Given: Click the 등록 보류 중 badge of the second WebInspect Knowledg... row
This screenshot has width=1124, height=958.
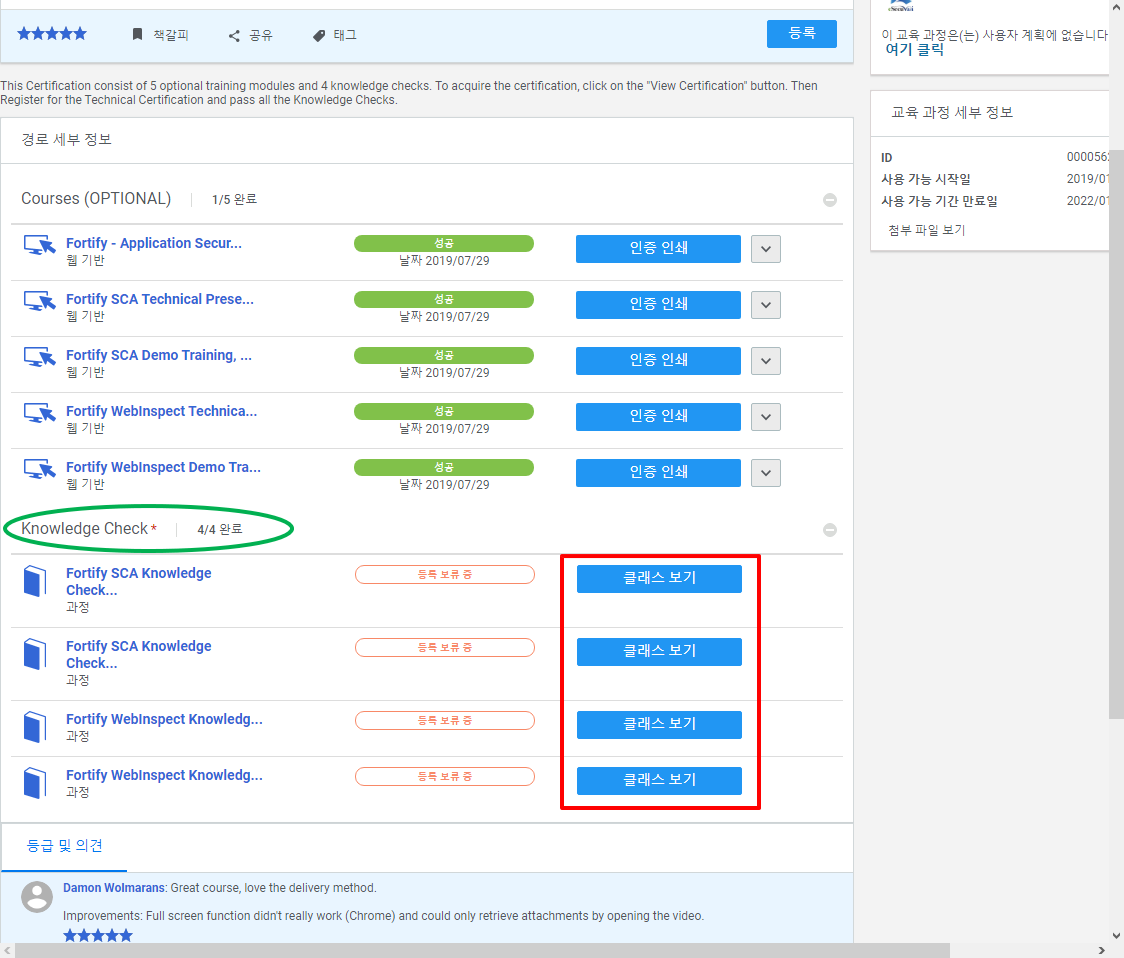Looking at the screenshot, I should click(x=444, y=777).
